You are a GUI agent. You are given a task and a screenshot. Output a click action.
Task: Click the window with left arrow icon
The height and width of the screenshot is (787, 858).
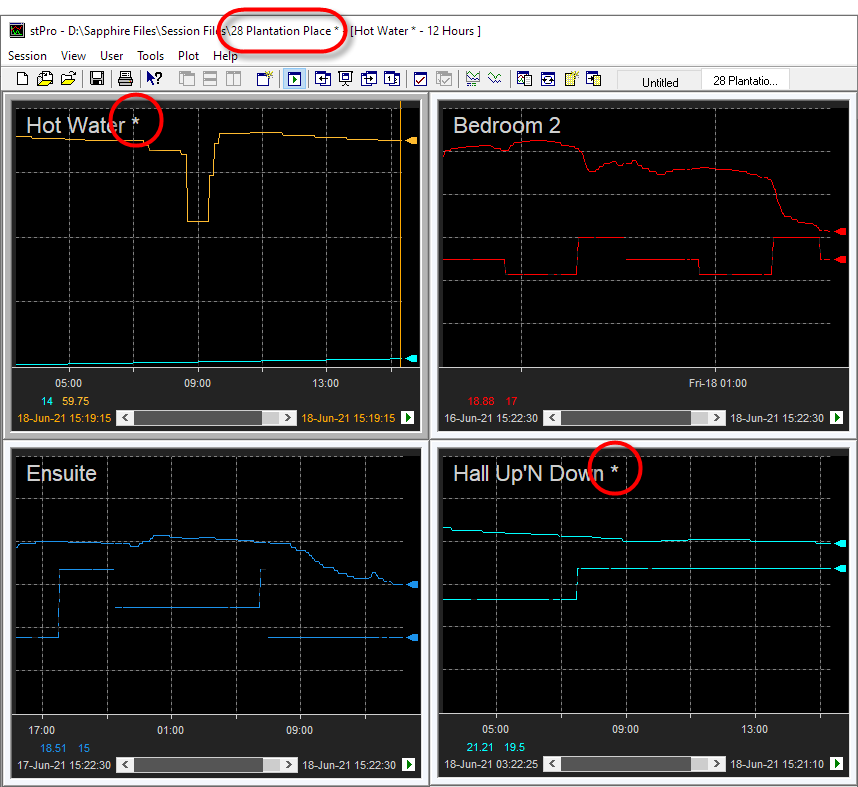tap(323, 79)
